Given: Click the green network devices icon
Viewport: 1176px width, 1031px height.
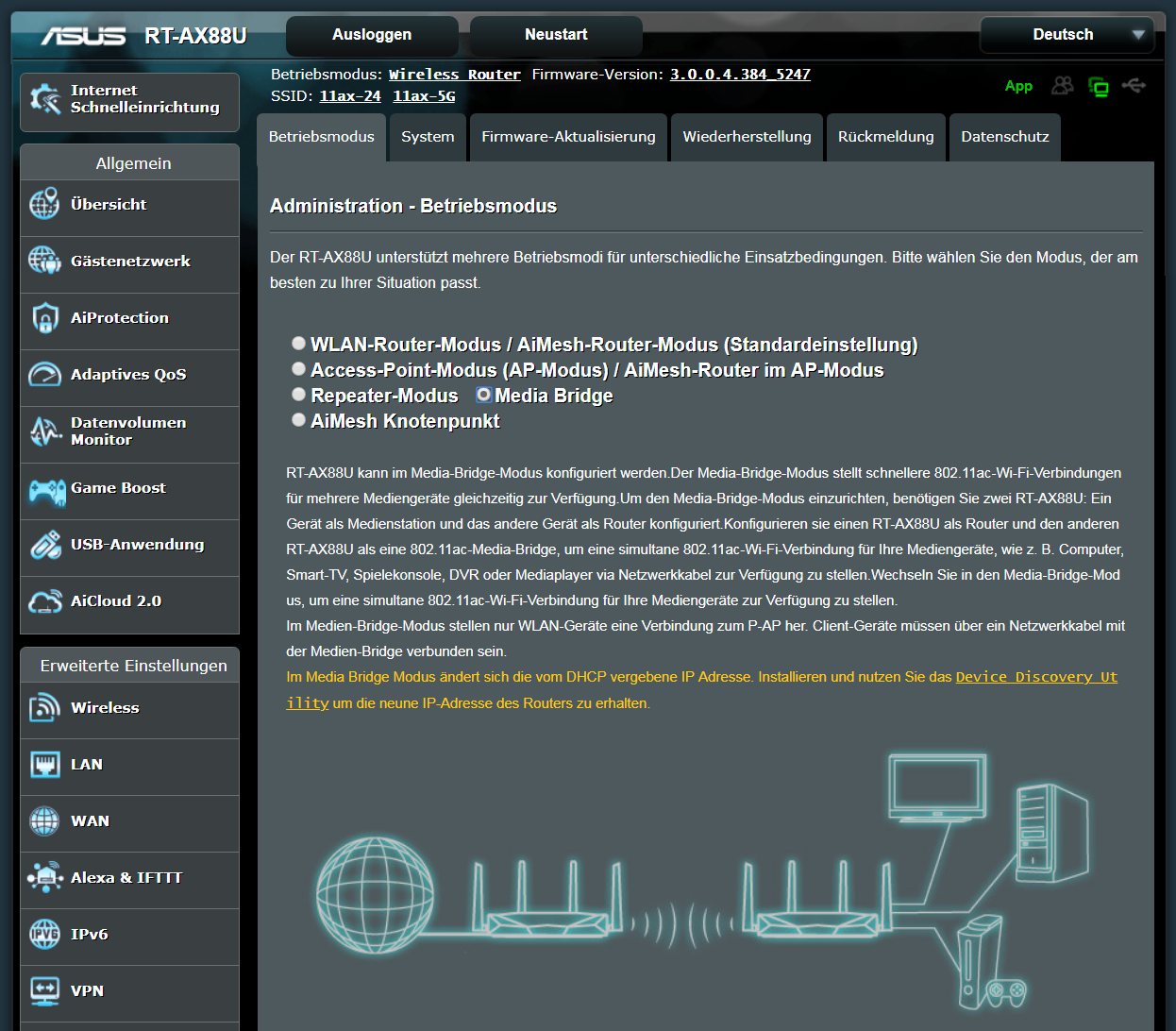Looking at the screenshot, I should point(1099,87).
